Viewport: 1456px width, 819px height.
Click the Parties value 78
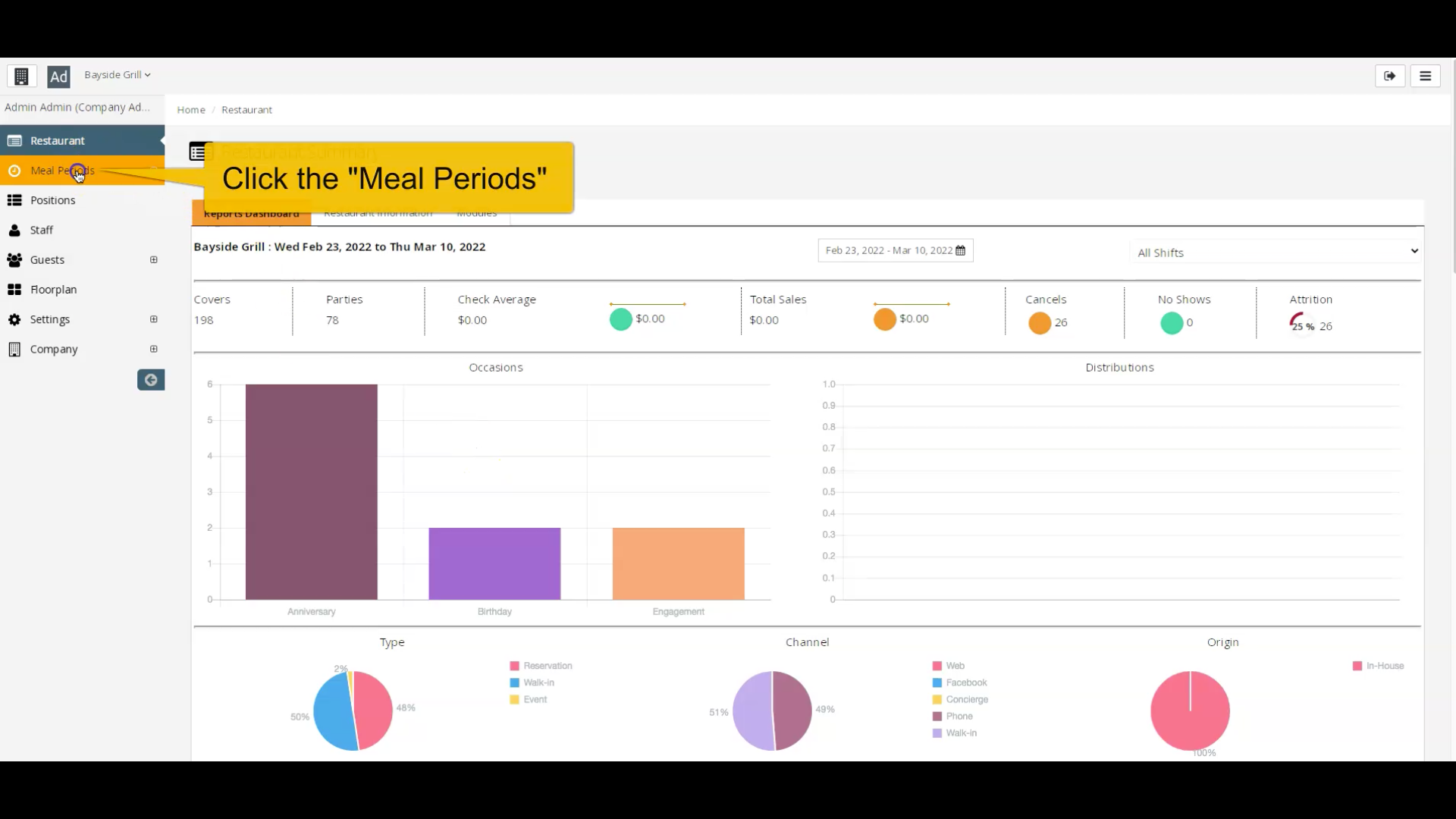(332, 320)
